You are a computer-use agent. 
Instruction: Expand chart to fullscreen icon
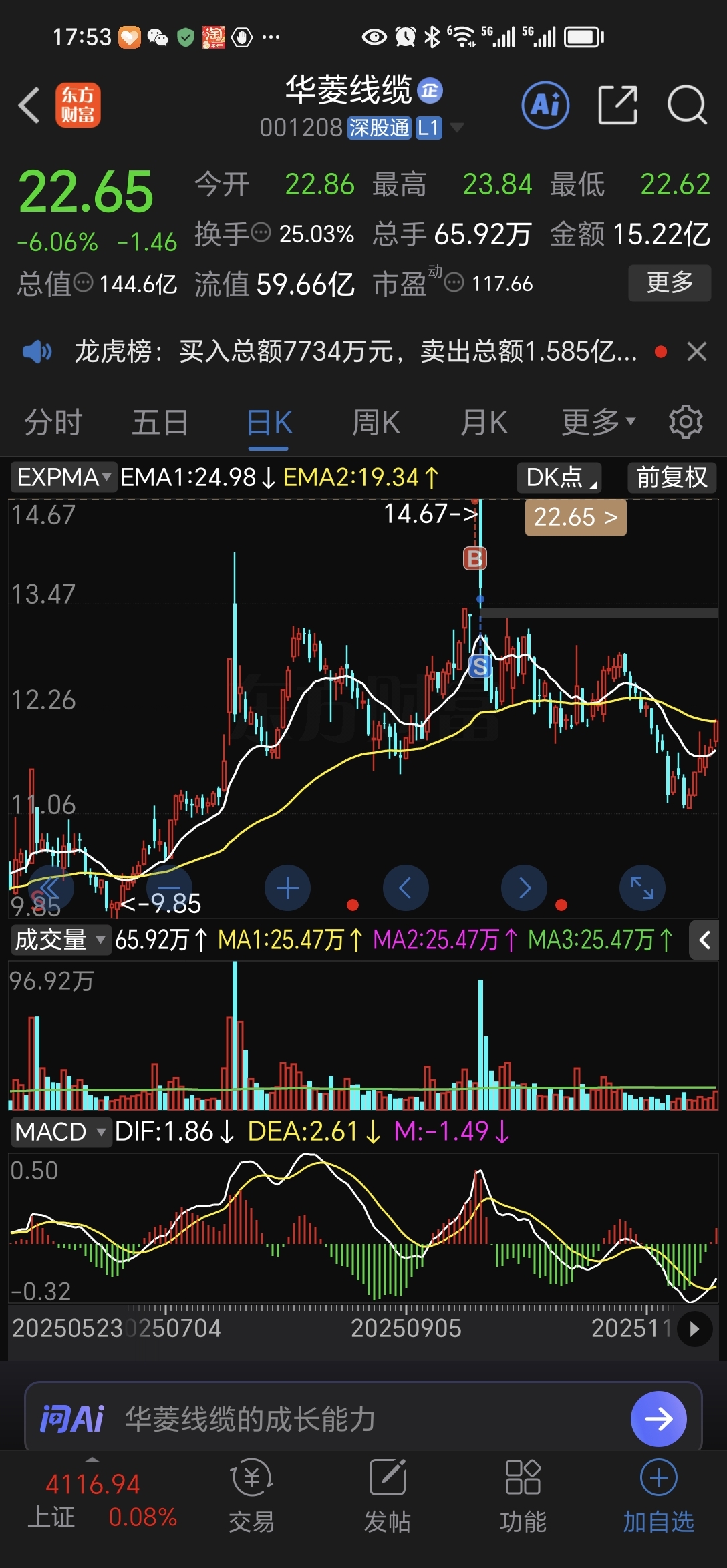tap(642, 888)
